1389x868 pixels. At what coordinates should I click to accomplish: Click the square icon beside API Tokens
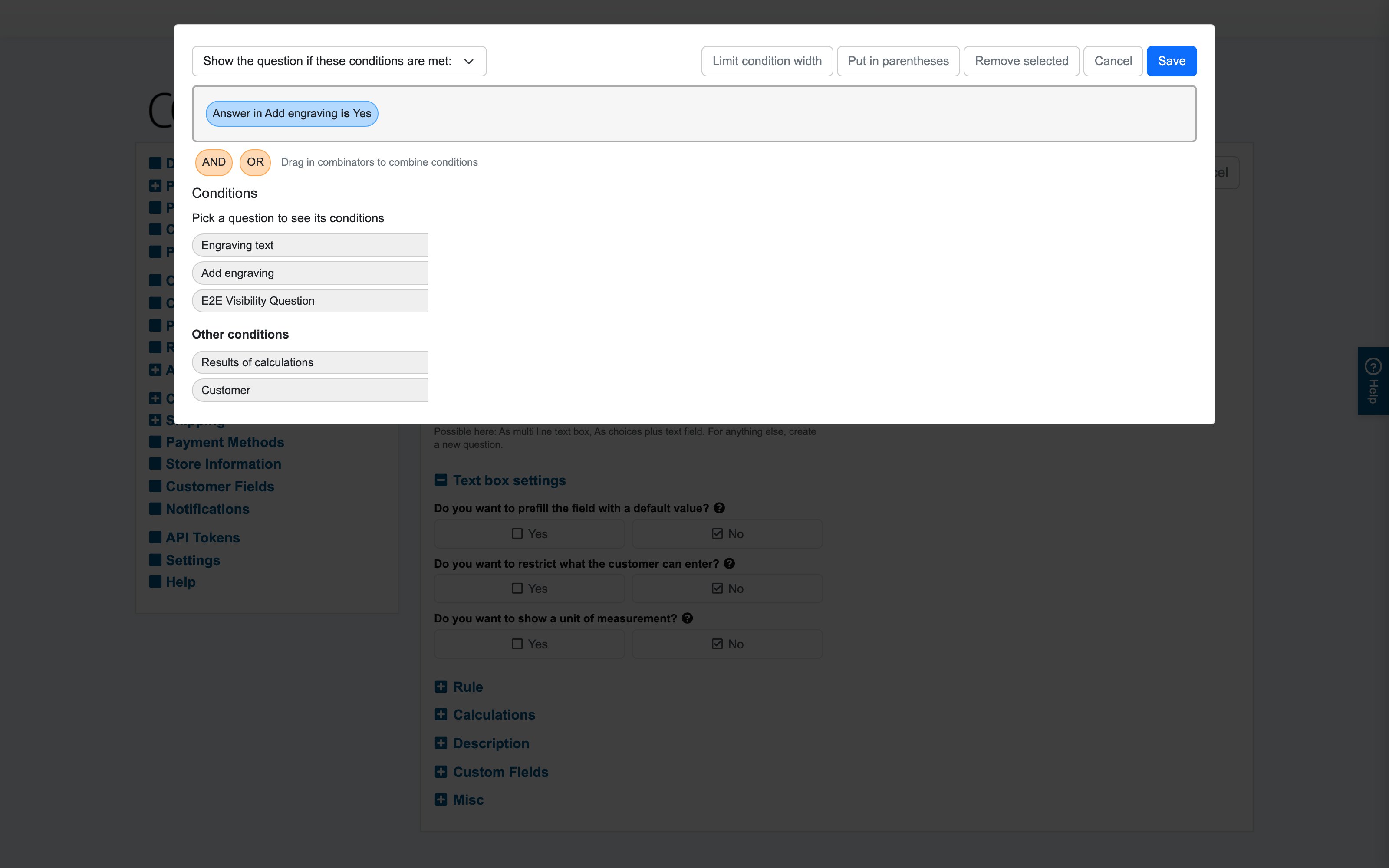pos(155,537)
